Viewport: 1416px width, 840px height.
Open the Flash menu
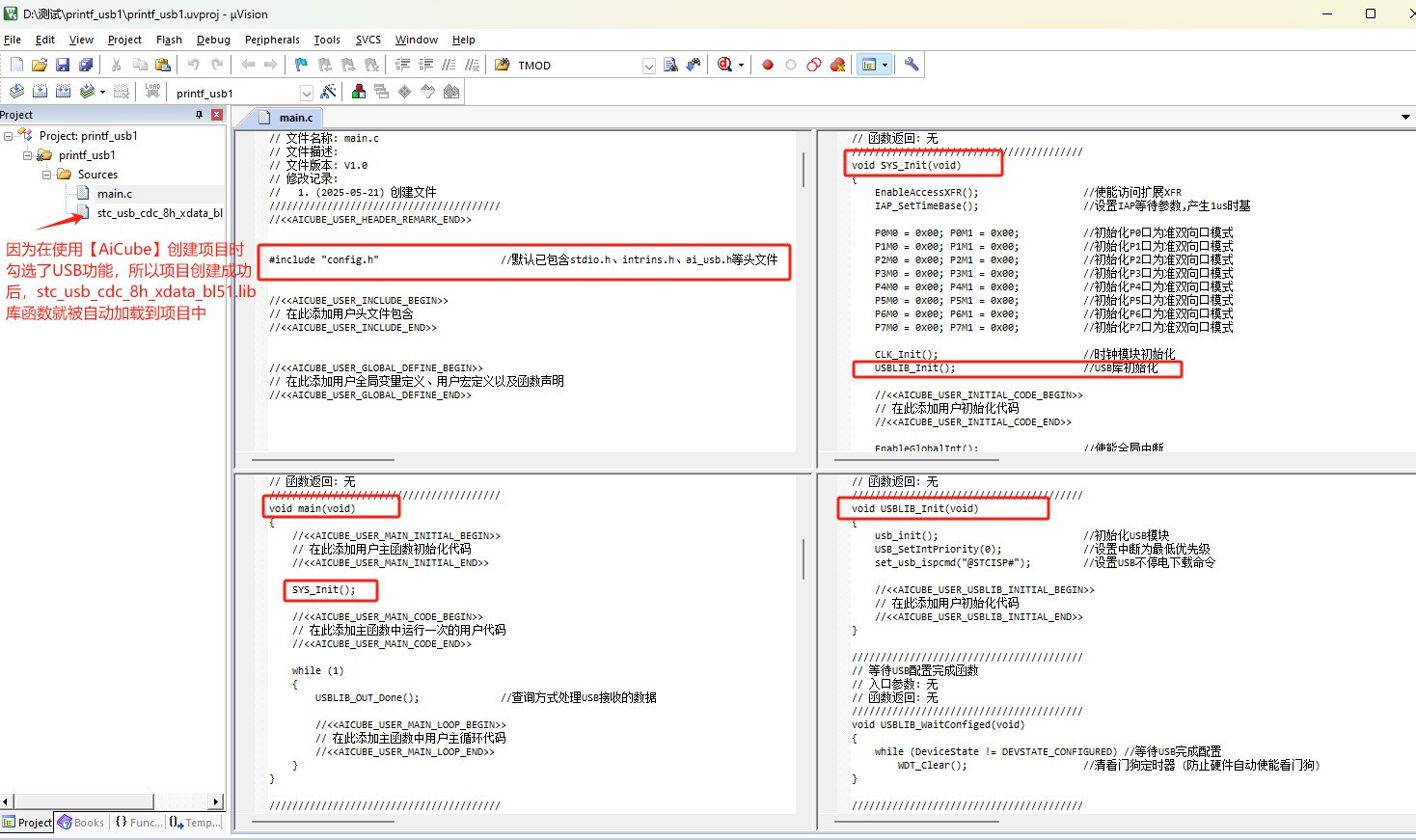(169, 40)
